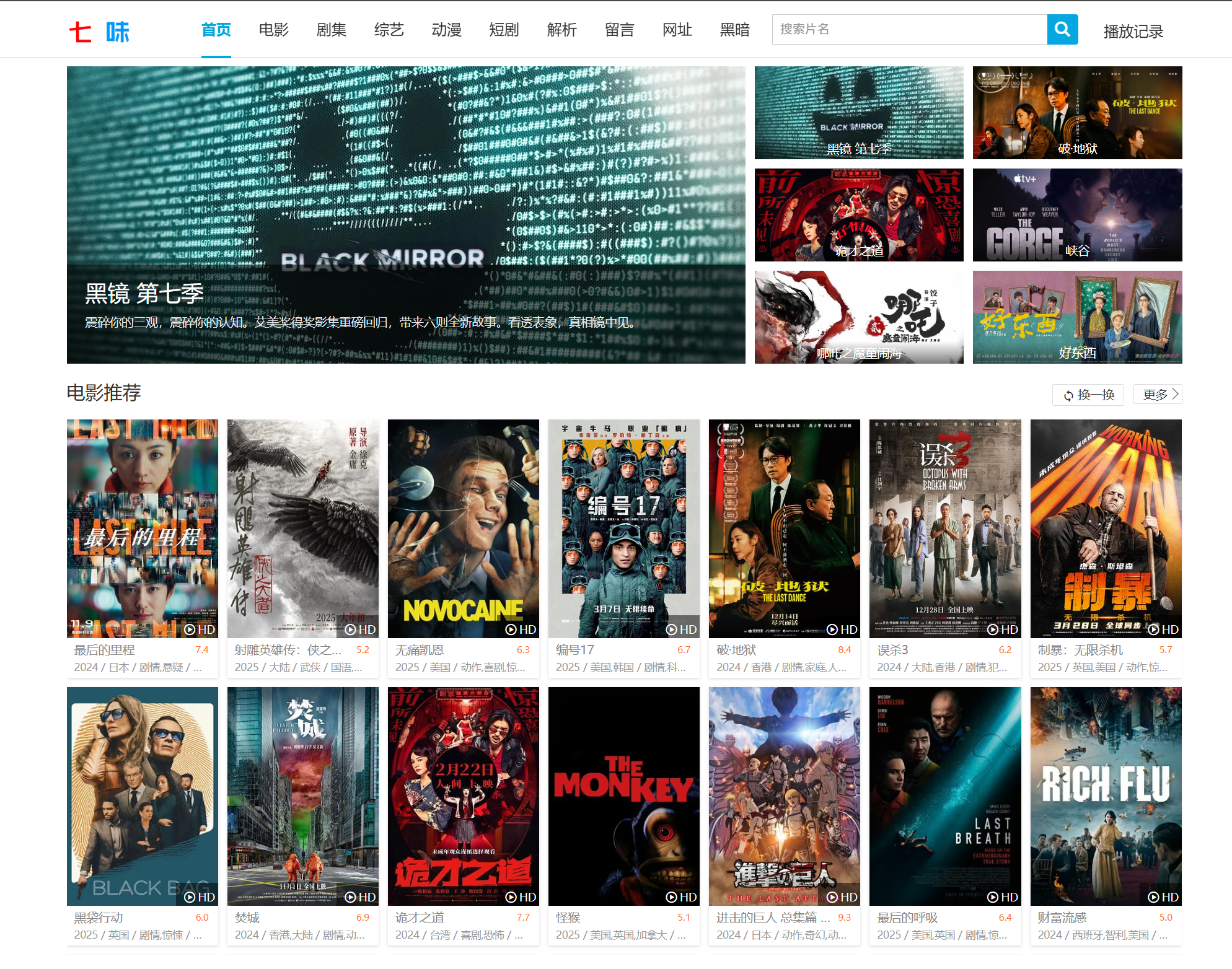Click the 怪猴 title link
Screen dimensions: 1232x969
tap(568, 918)
